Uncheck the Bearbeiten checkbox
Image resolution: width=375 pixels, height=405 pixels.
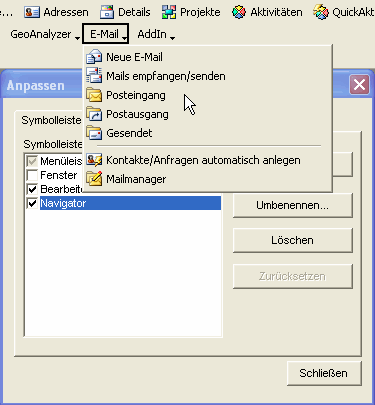coord(32,189)
